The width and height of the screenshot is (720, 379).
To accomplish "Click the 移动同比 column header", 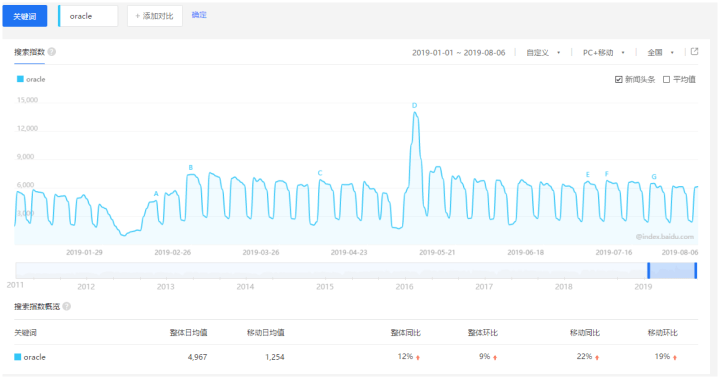I will pyautogui.click(x=585, y=333).
